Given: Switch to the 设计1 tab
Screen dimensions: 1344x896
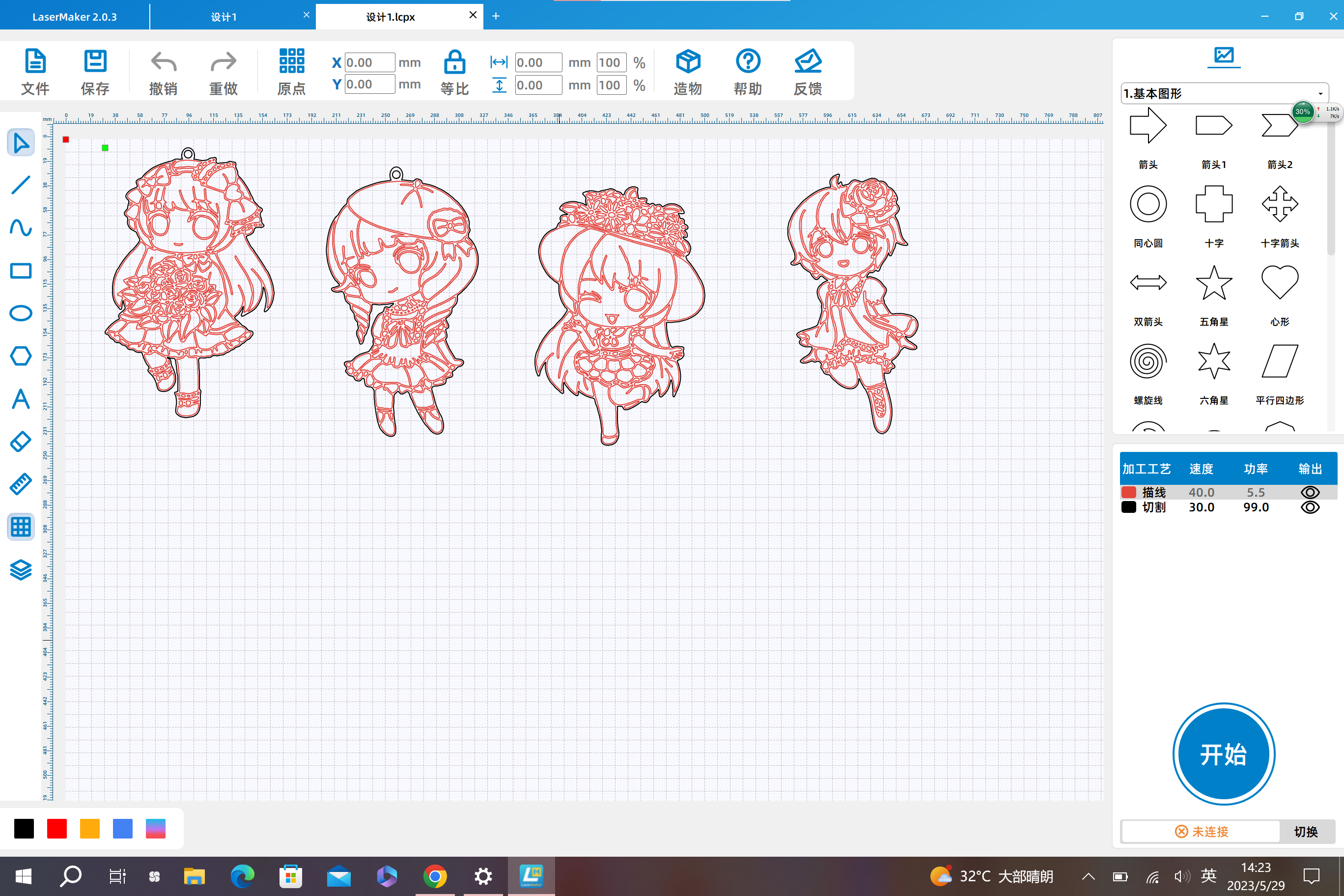Looking at the screenshot, I should pyautogui.click(x=224, y=17).
